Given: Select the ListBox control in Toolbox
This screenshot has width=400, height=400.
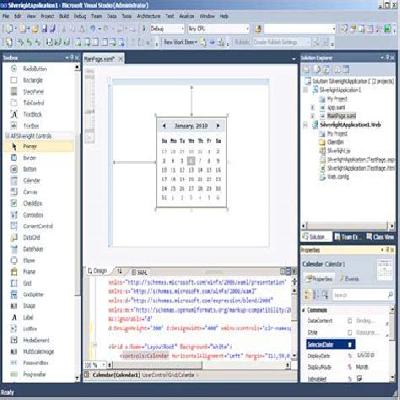Looking at the screenshot, I should pyautogui.click(x=30, y=328).
